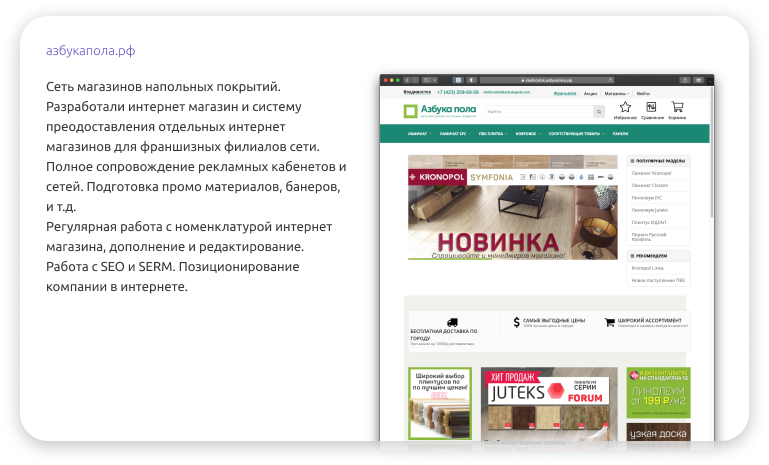Open Линолеум IVC in popular sections
The width and height of the screenshot is (769, 465).
[646, 198]
